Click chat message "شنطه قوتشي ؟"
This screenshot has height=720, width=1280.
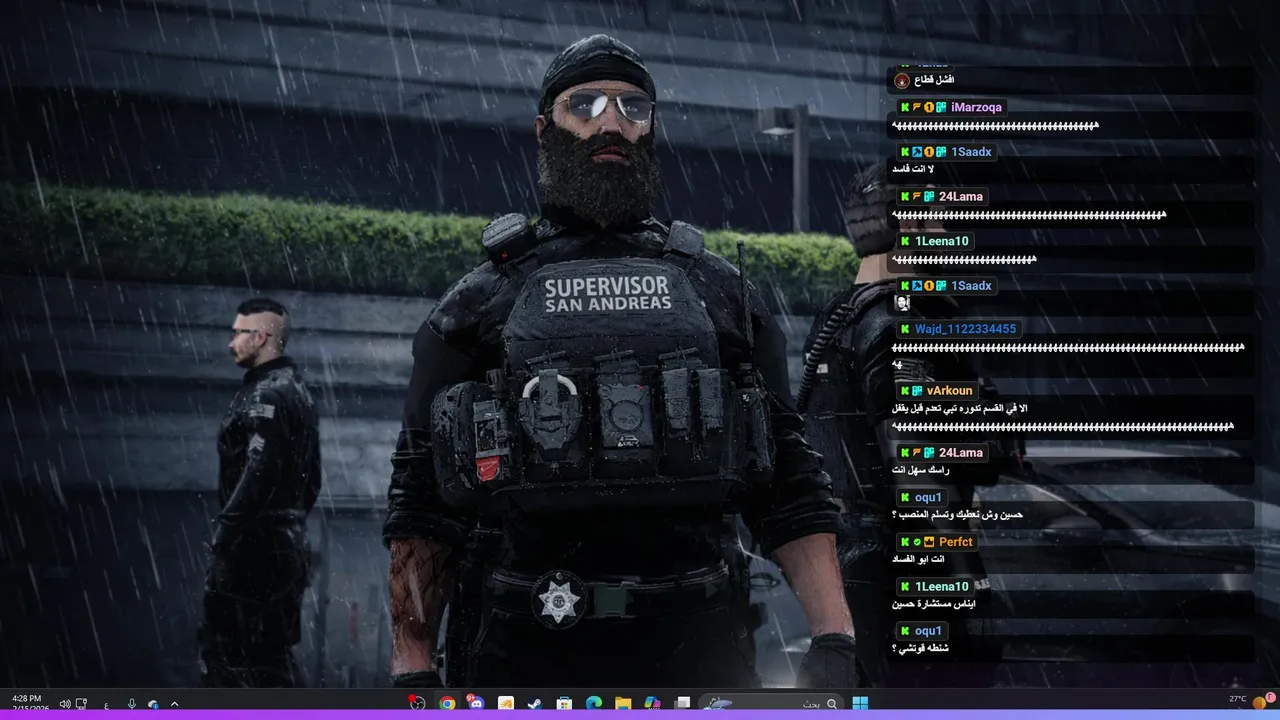point(920,648)
